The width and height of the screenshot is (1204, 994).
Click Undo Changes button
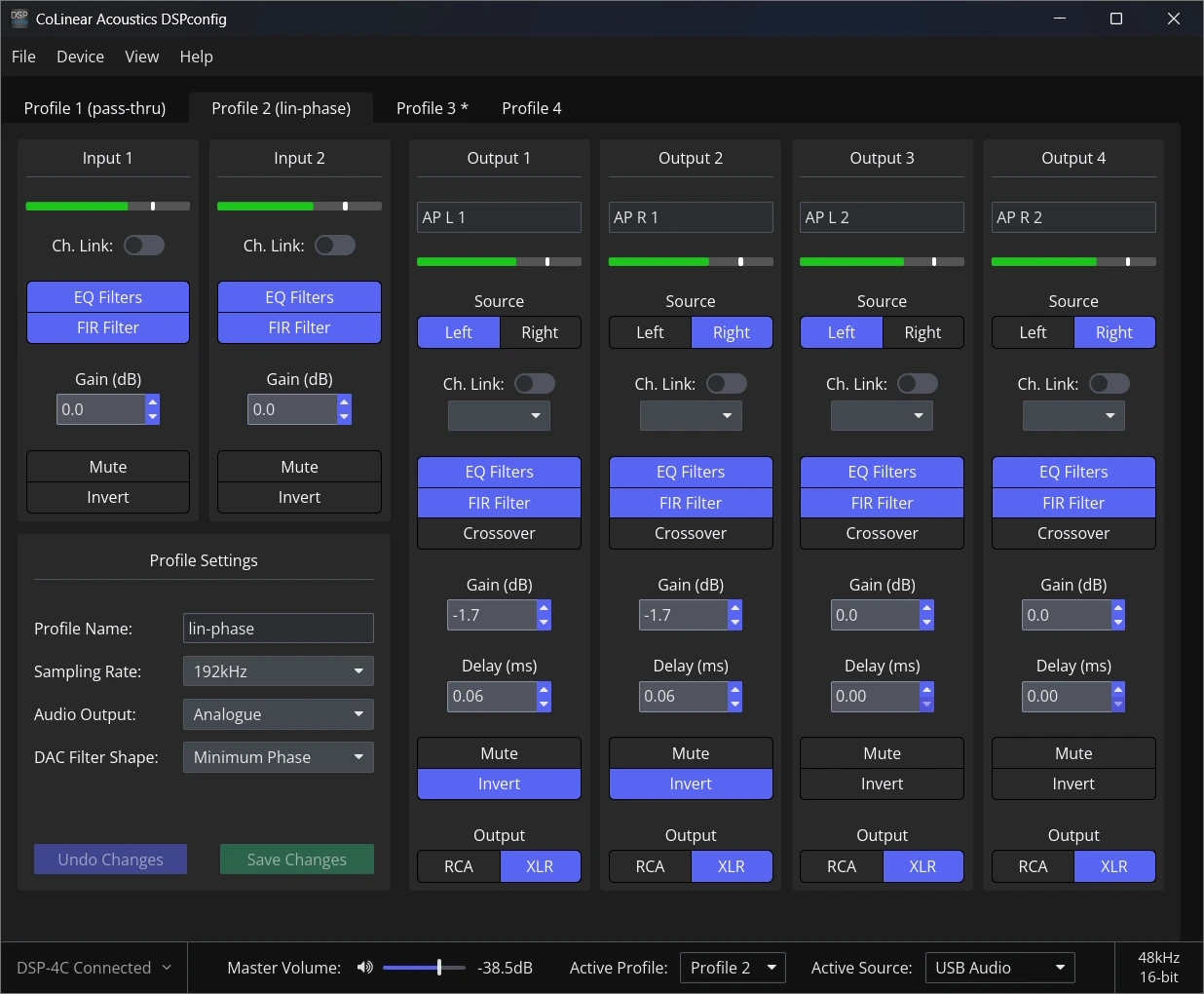(110, 860)
